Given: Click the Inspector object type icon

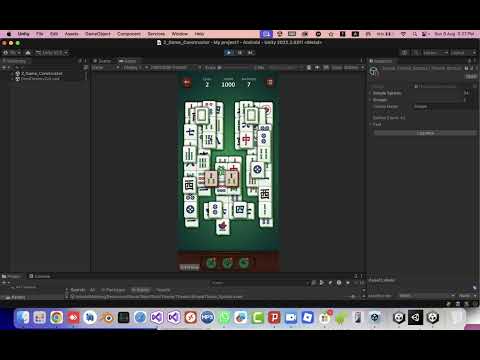Looking at the screenshot, I should click(374, 71).
